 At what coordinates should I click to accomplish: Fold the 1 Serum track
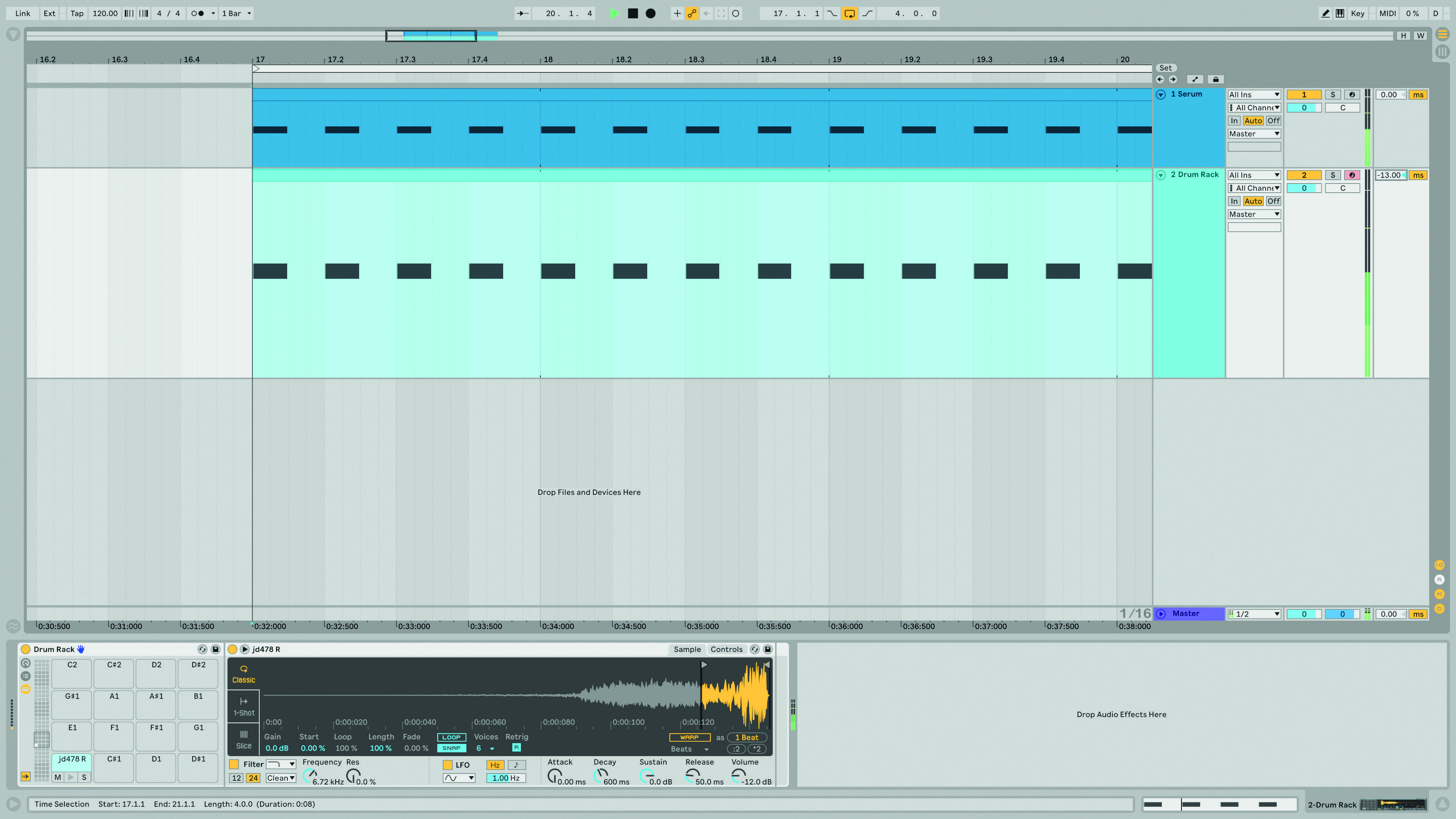pyautogui.click(x=1160, y=95)
